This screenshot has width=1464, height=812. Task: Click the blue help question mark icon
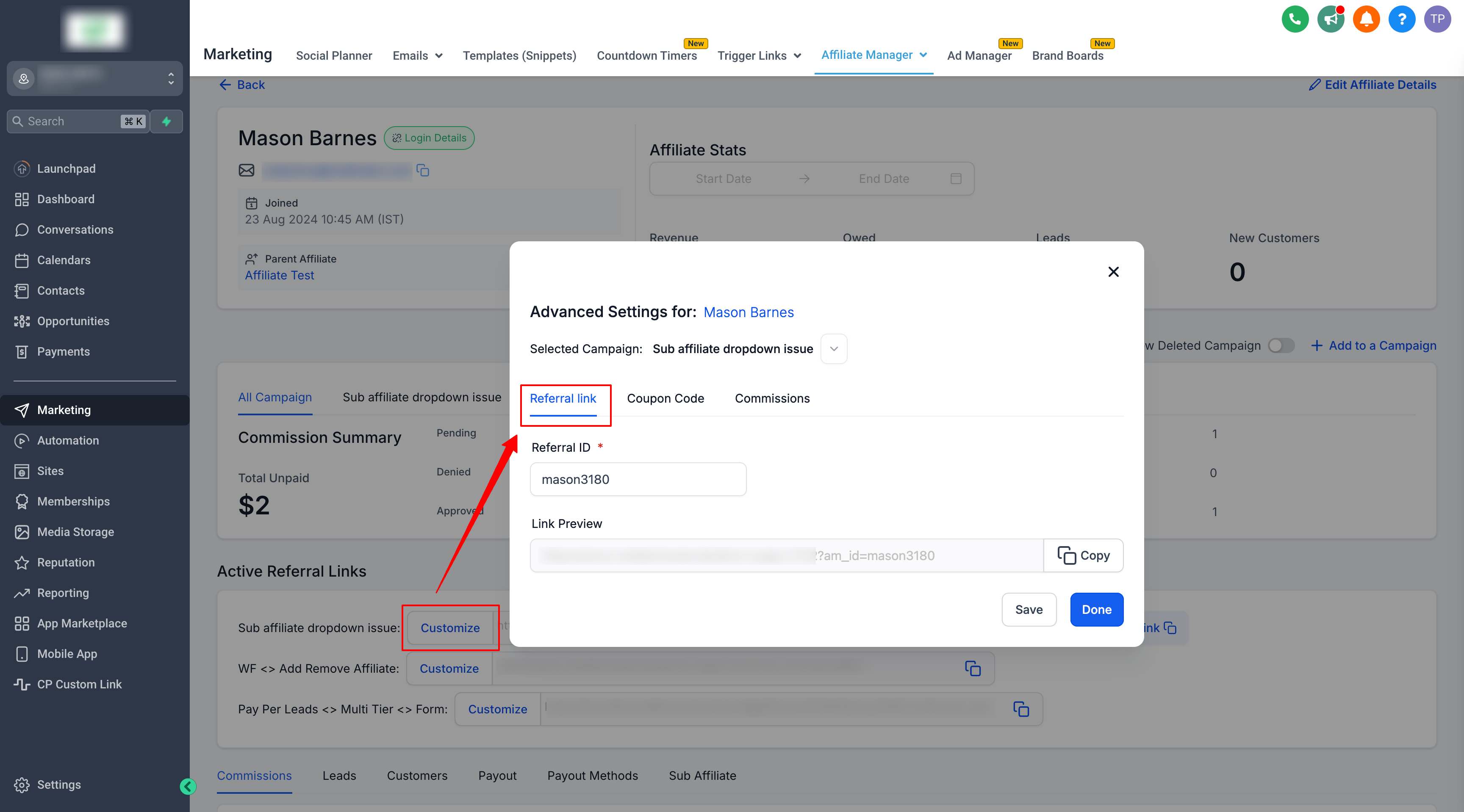click(1401, 19)
